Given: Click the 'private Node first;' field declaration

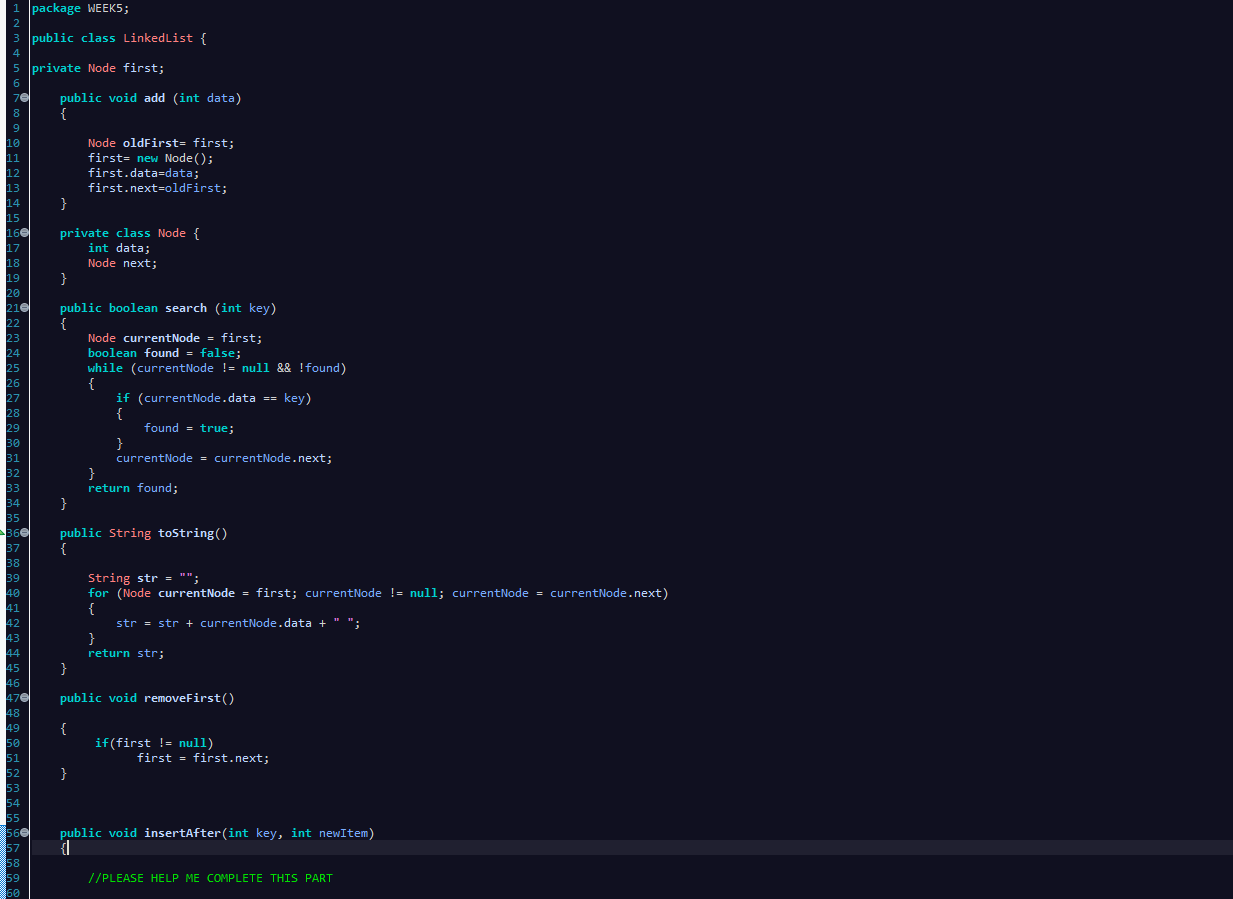Looking at the screenshot, I should point(98,68).
